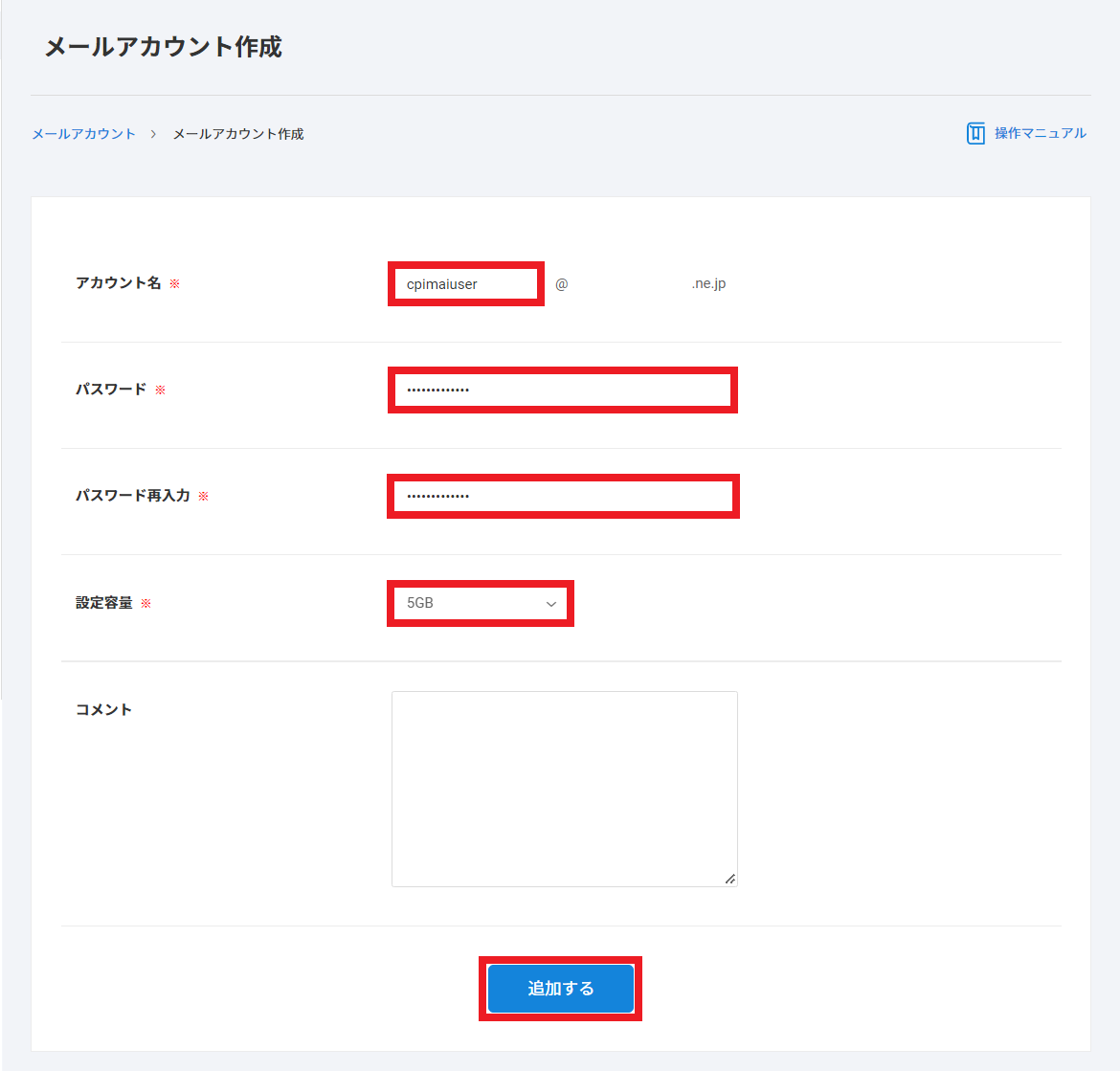Image resolution: width=1120 pixels, height=1071 pixels.
Task: Click the red required mark beside アカウント名
Action: [174, 284]
